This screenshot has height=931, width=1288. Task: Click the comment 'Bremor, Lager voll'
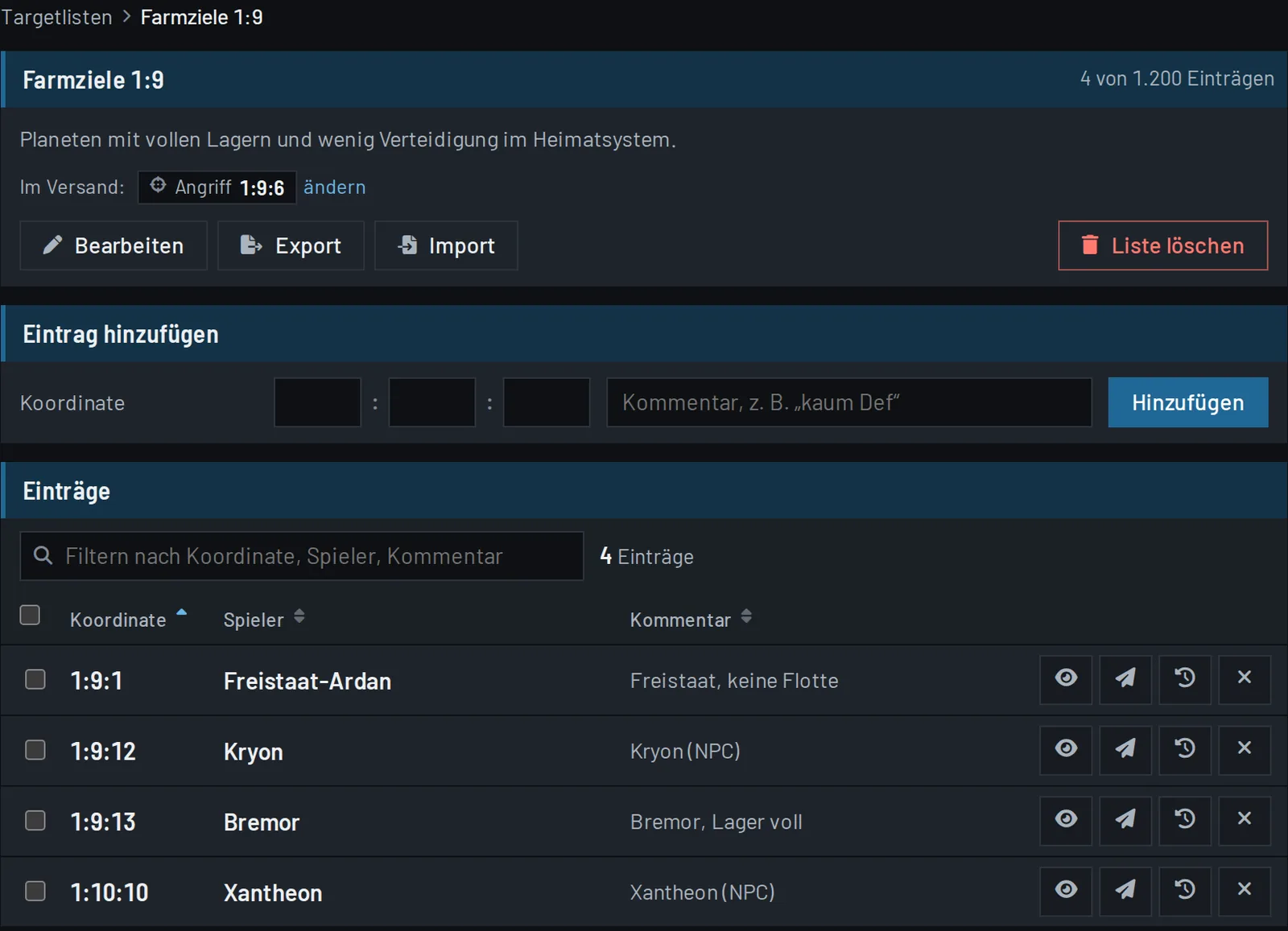pyautogui.click(x=716, y=822)
